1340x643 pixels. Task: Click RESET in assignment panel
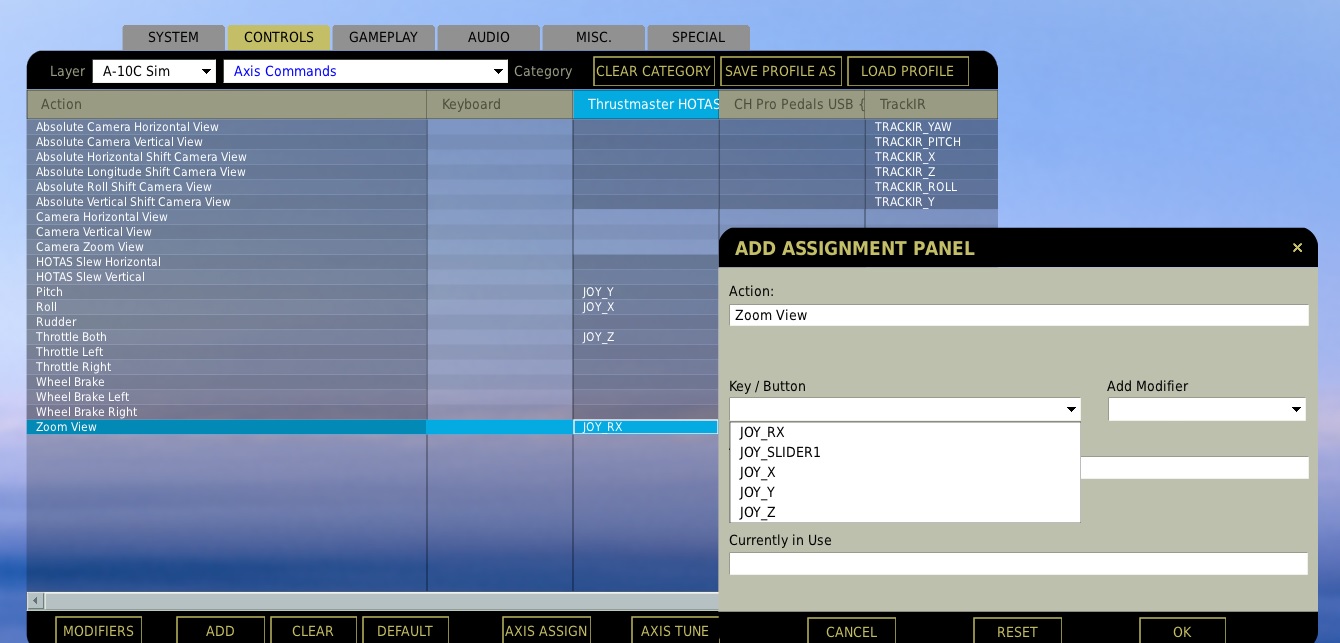tap(1017, 631)
